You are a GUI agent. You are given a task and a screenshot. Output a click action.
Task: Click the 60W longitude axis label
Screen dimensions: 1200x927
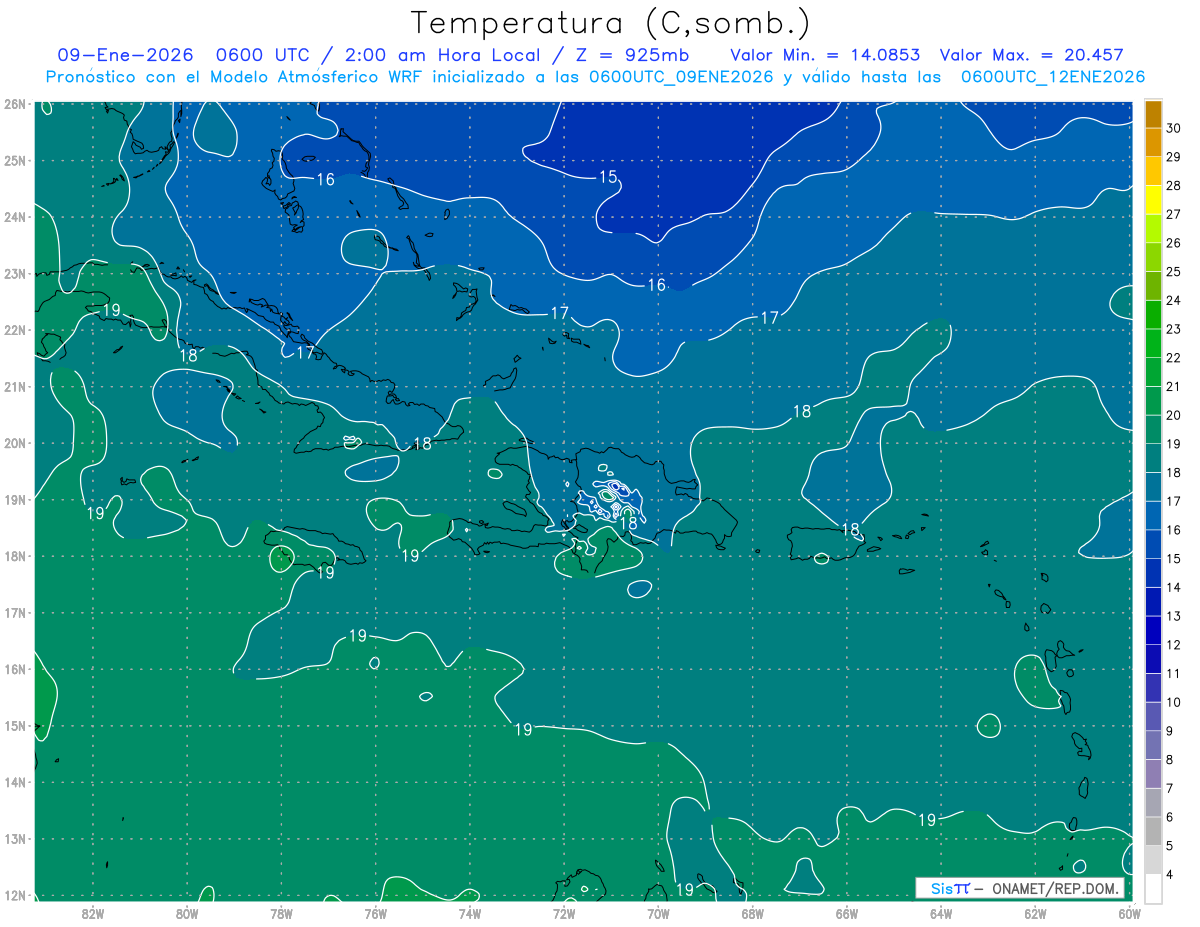coord(1128,913)
